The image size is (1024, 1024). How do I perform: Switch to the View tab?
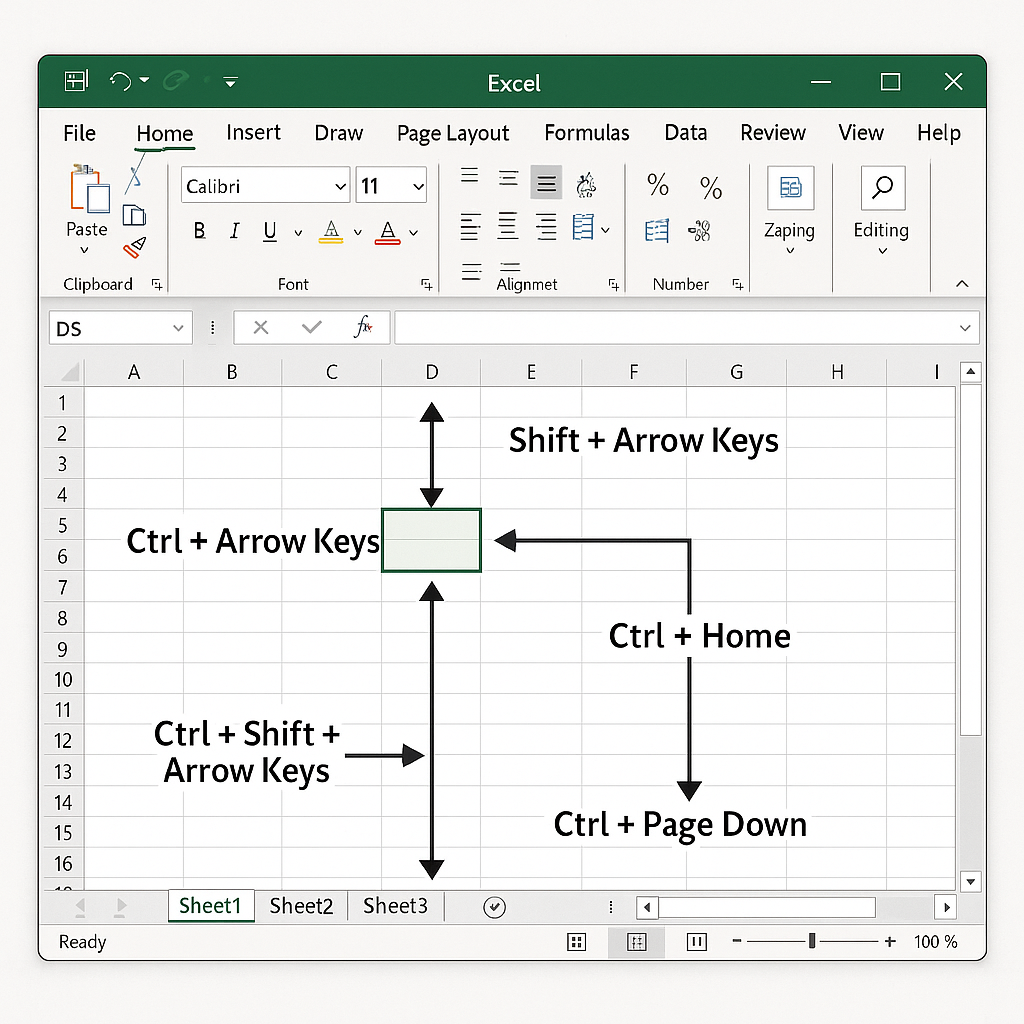861,133
